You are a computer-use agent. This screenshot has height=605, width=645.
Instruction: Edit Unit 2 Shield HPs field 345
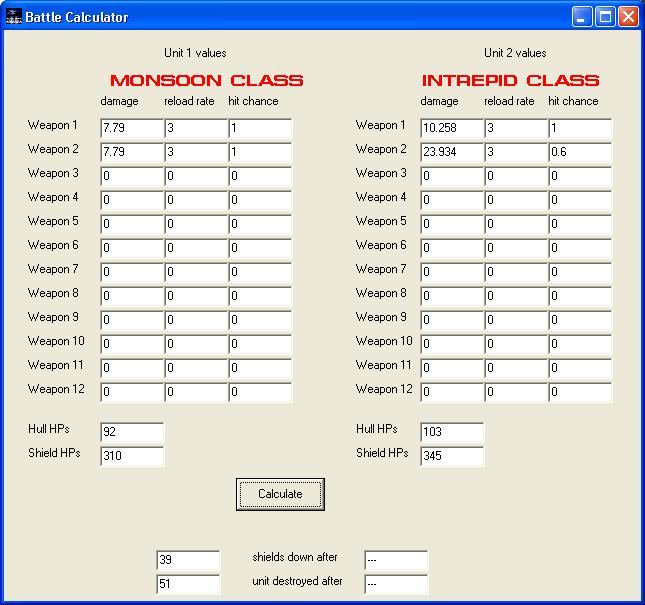(x=452, y=456)
